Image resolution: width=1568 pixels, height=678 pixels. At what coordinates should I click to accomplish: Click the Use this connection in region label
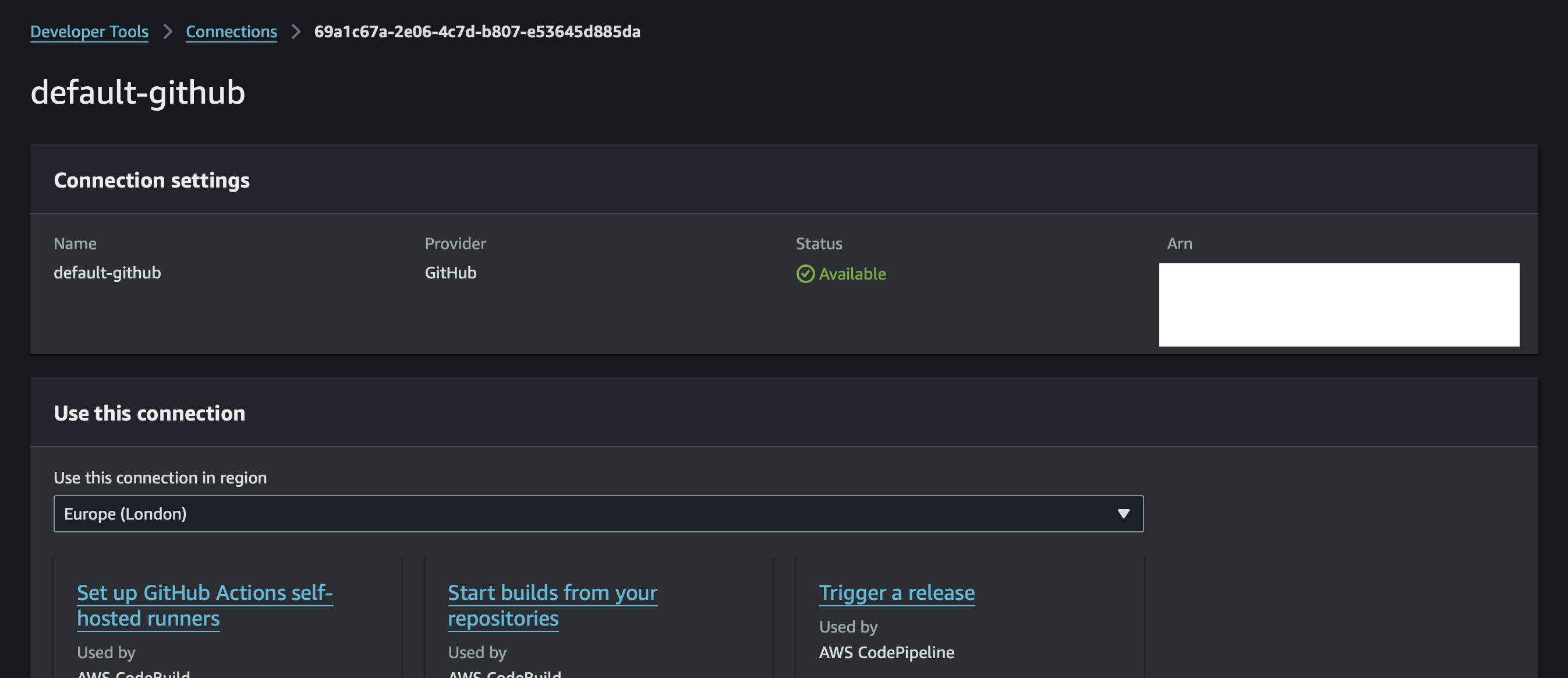pos(160,478)
